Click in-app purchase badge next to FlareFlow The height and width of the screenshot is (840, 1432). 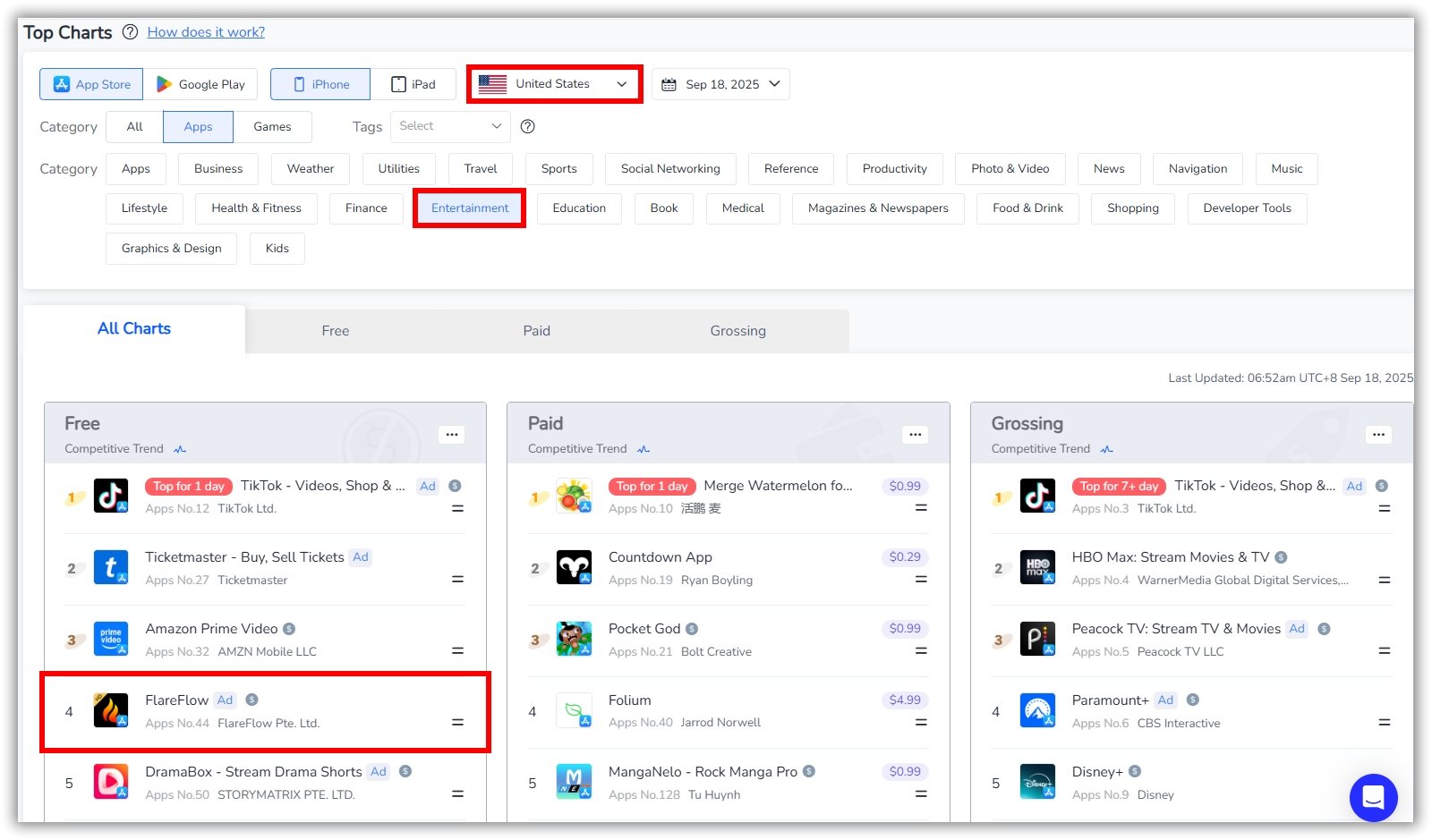(251, 700)
